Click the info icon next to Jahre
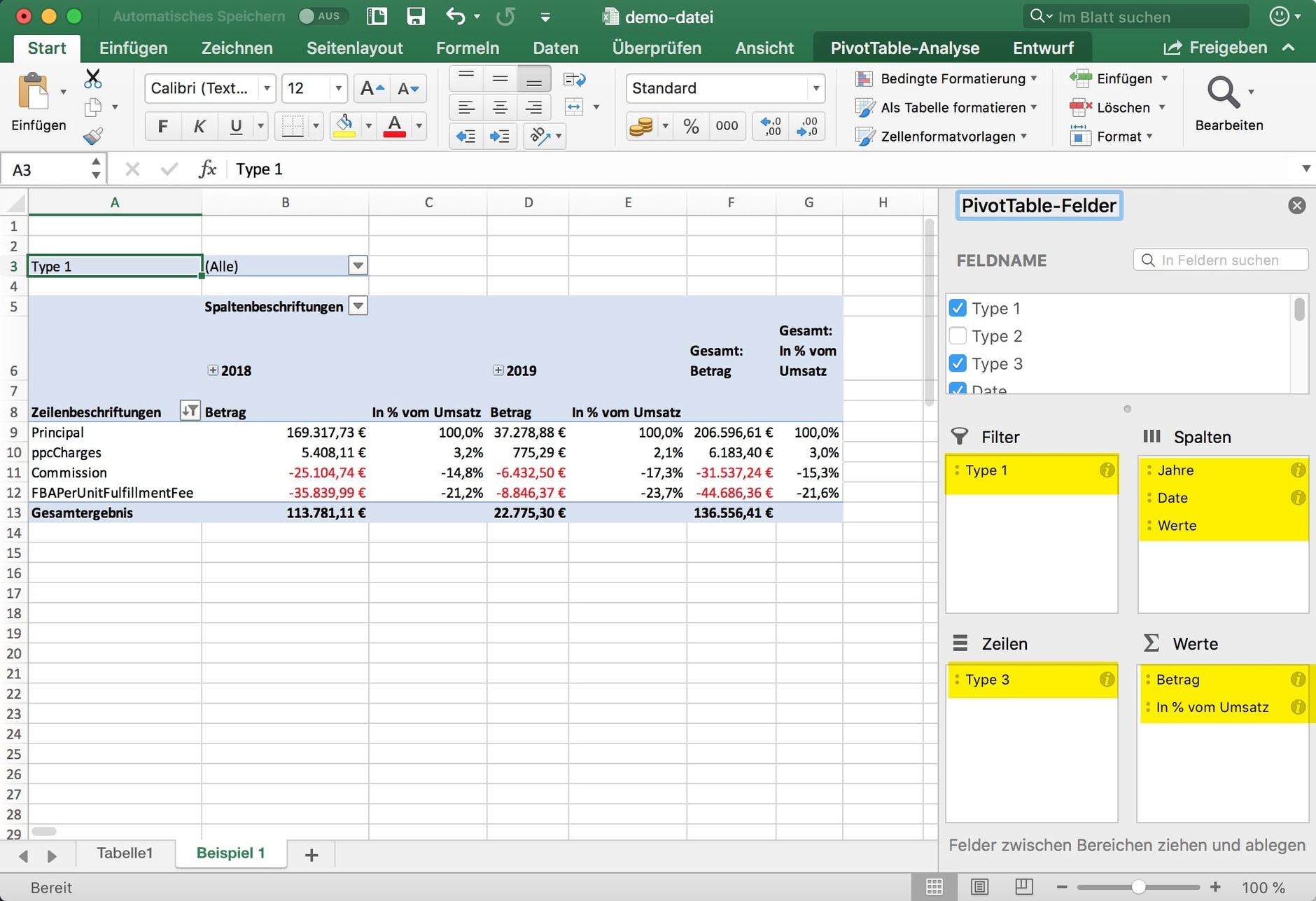Viewport: 1316px width, 901px height. click(1297, 470)
